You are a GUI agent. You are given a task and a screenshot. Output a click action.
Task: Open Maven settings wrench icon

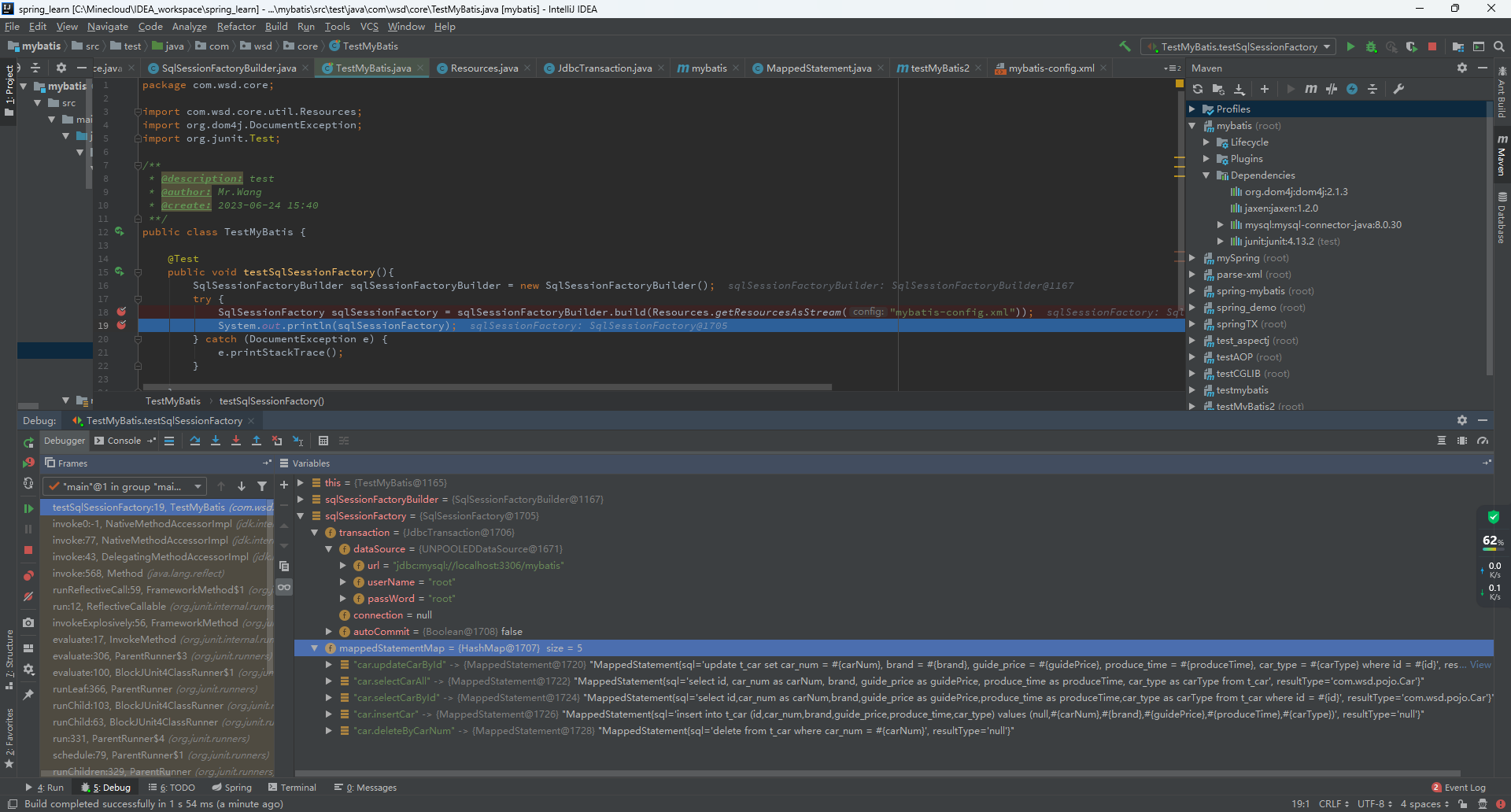pyautogui.click(x=1398, y=89)
